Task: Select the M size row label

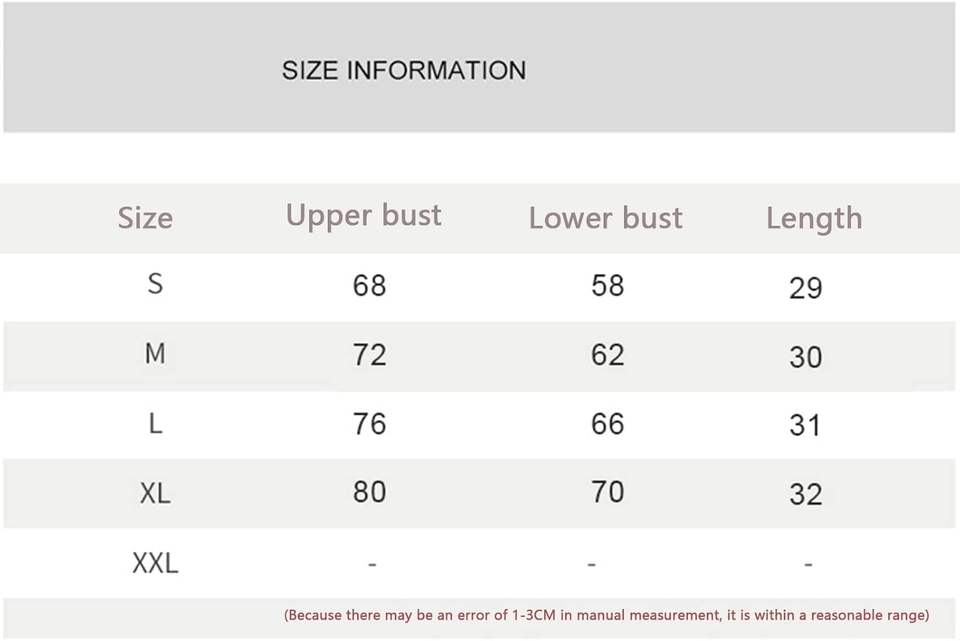Action: click(x=155, y=353)
